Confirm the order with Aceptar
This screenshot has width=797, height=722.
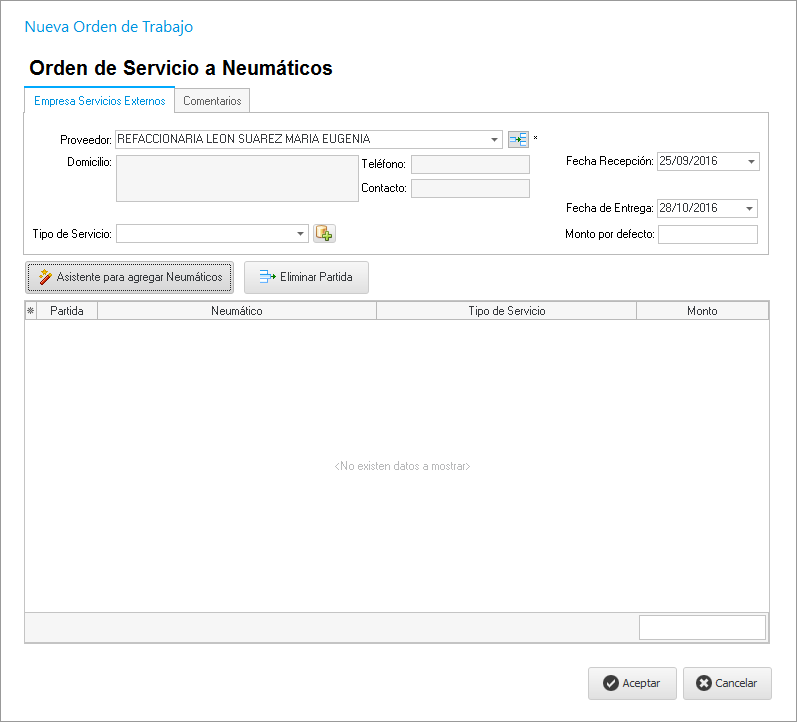click(x=632, y=683)
